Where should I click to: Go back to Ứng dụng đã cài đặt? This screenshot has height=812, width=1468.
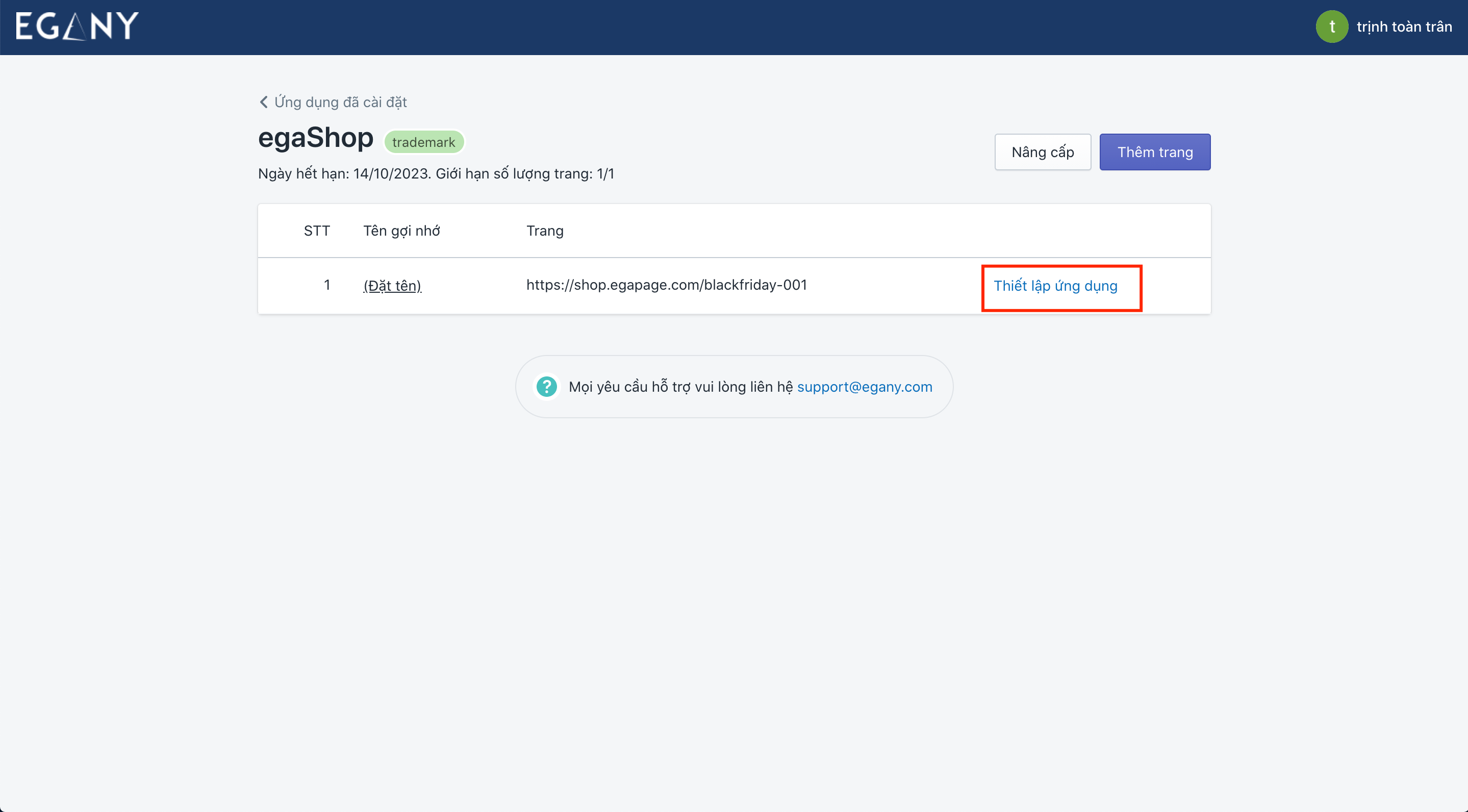pos(340,102)
